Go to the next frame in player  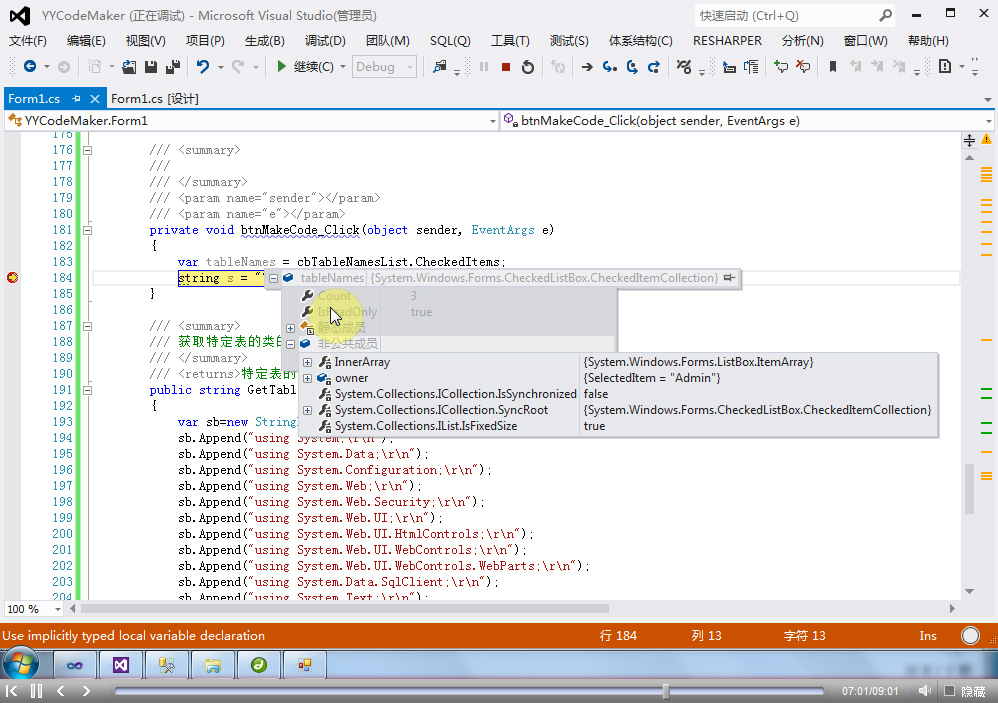coord(86,691)
